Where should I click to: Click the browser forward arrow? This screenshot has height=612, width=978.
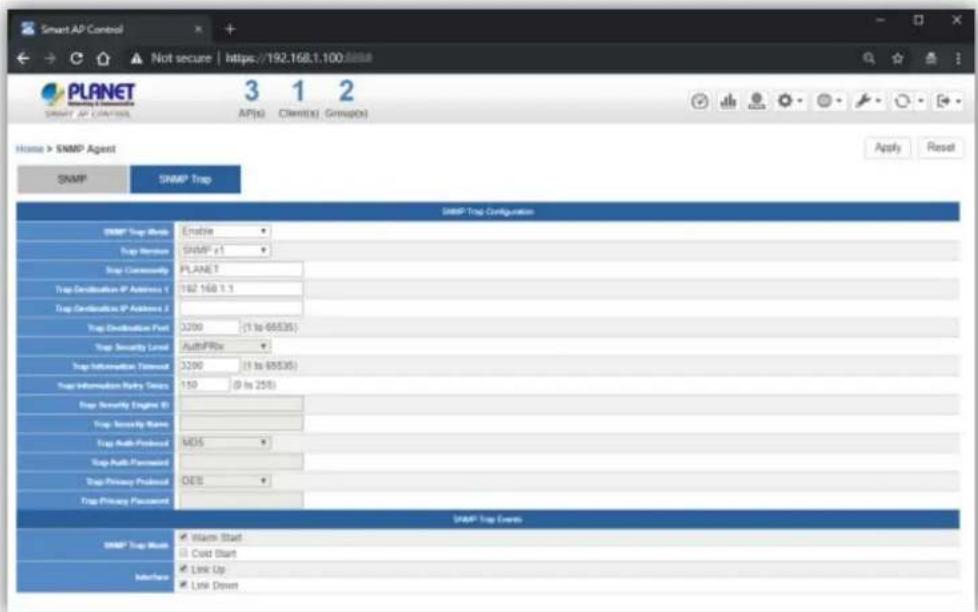[x=50, y=59]
